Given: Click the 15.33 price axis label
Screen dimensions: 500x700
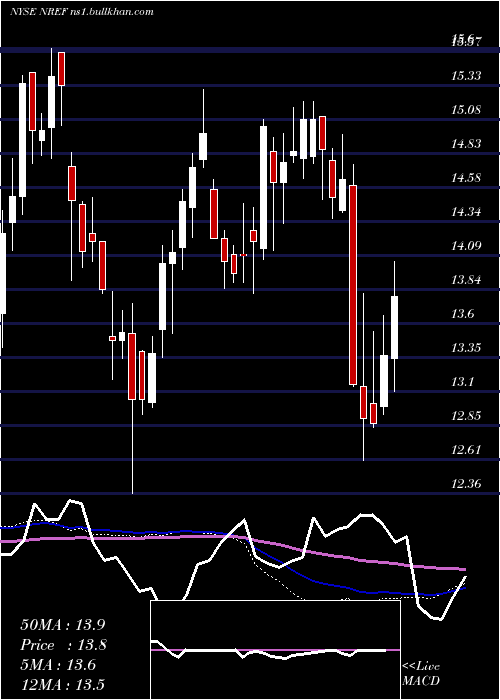Looking at the screenshot, I should 466,76.
